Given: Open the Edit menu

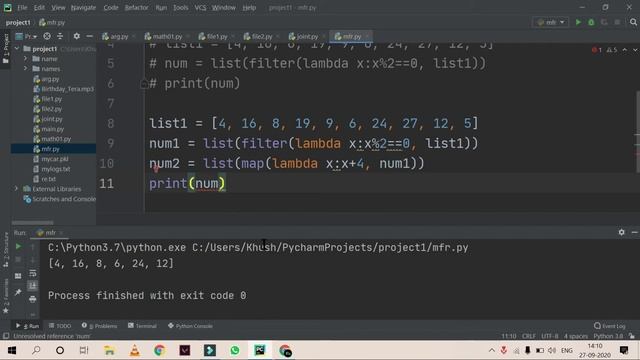Looking at the screenshot, I should click(39, 8).
